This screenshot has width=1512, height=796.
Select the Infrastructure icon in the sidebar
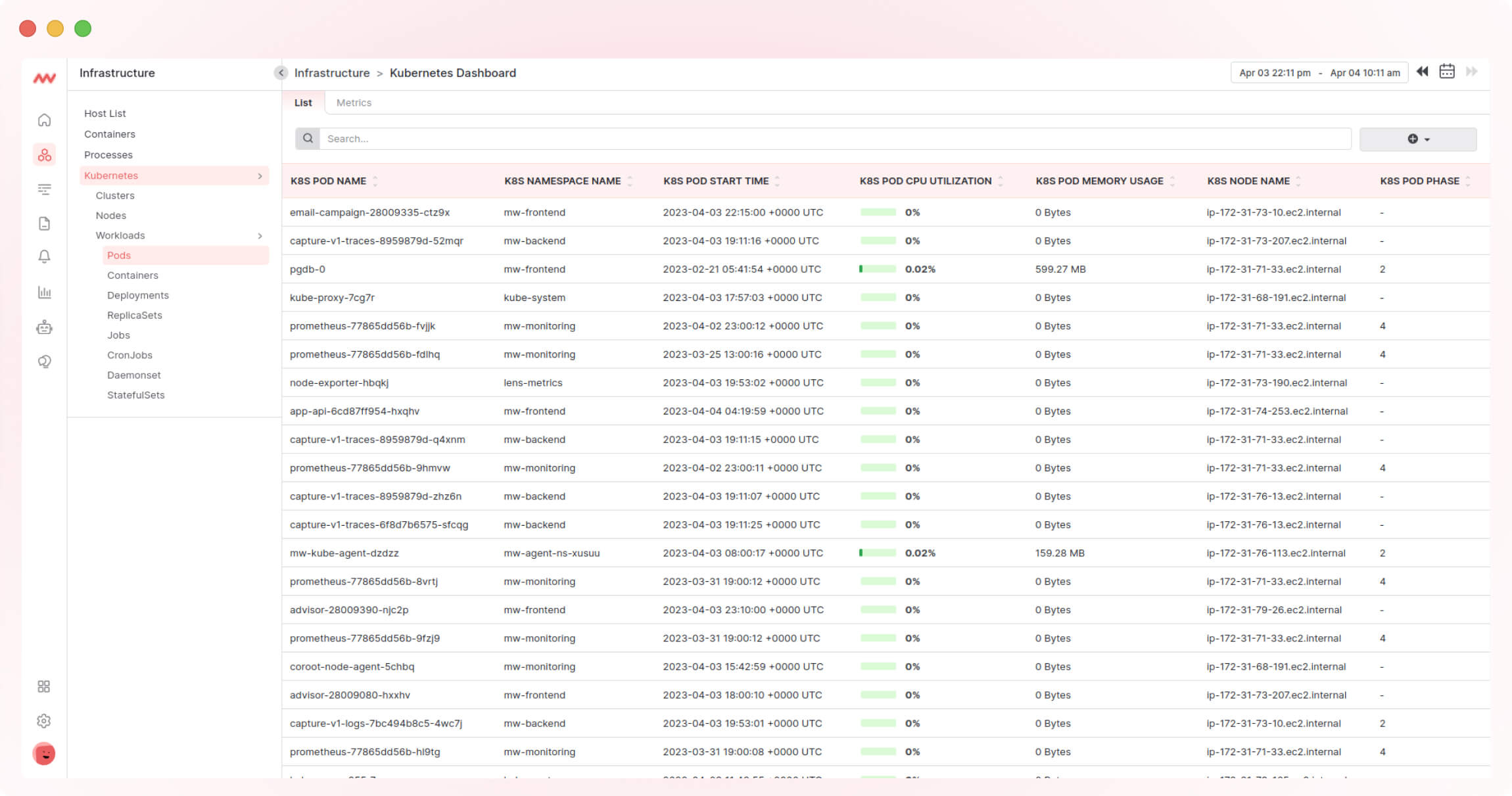pos(43,155)
